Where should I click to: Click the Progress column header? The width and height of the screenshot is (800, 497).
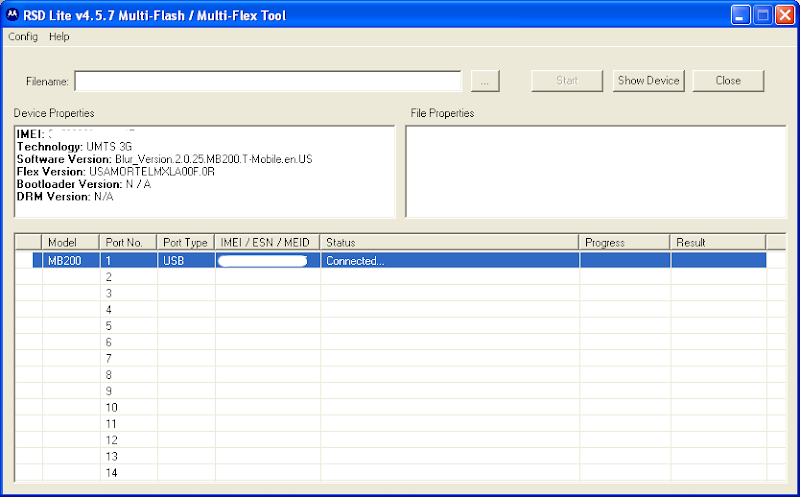624,242
